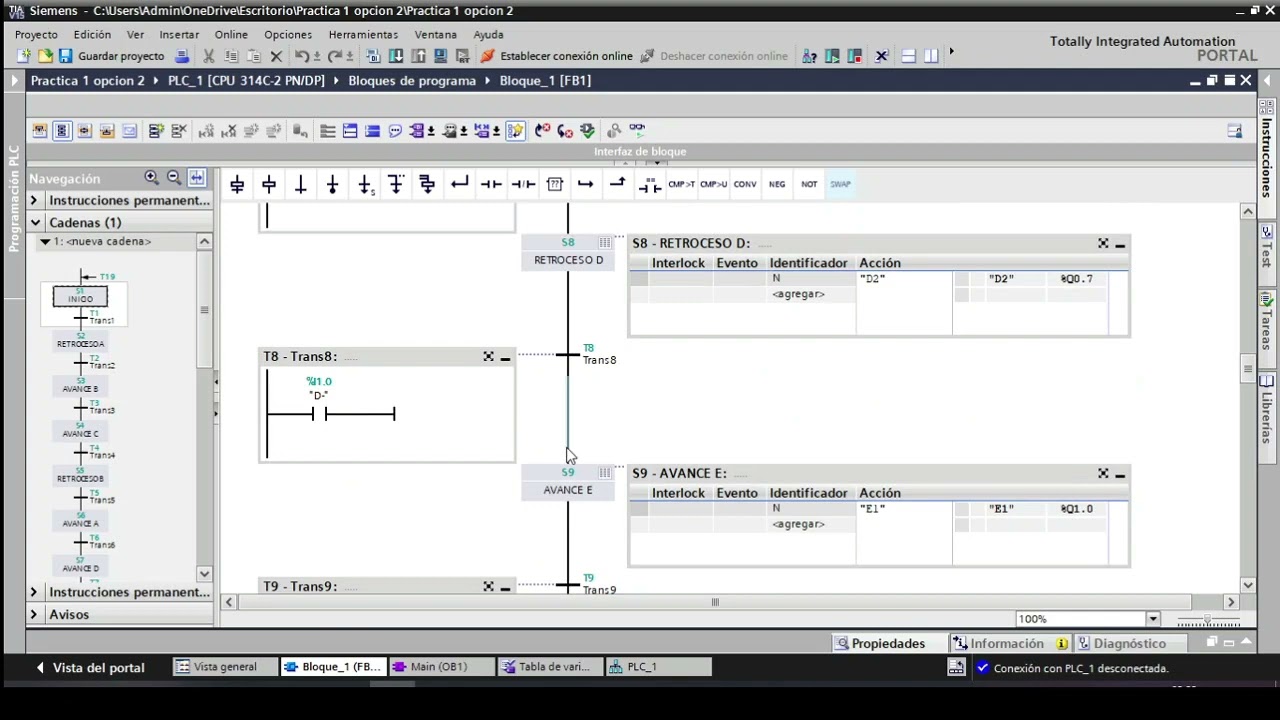
Task: Insert normally closed contact
Action: (x=523, y=184)
